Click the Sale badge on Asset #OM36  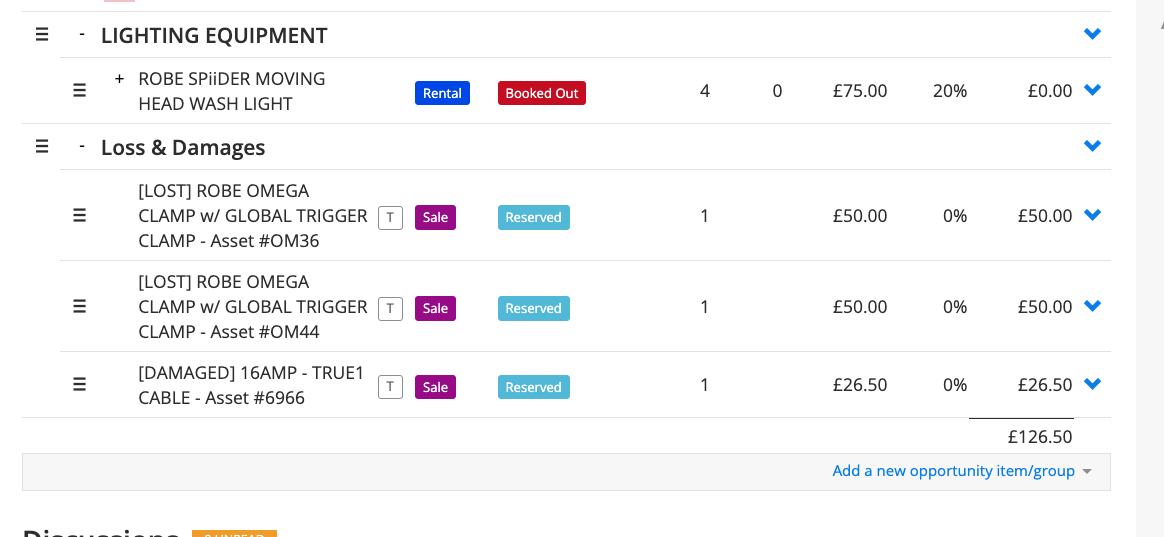tap(435, 217)
